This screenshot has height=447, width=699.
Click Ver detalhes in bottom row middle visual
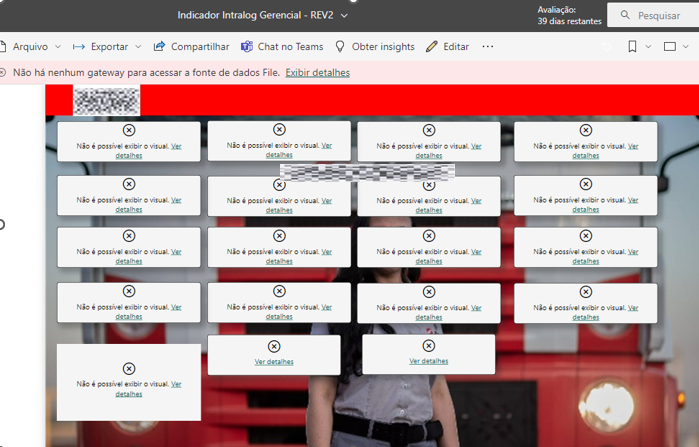click(x=274, y=362)
